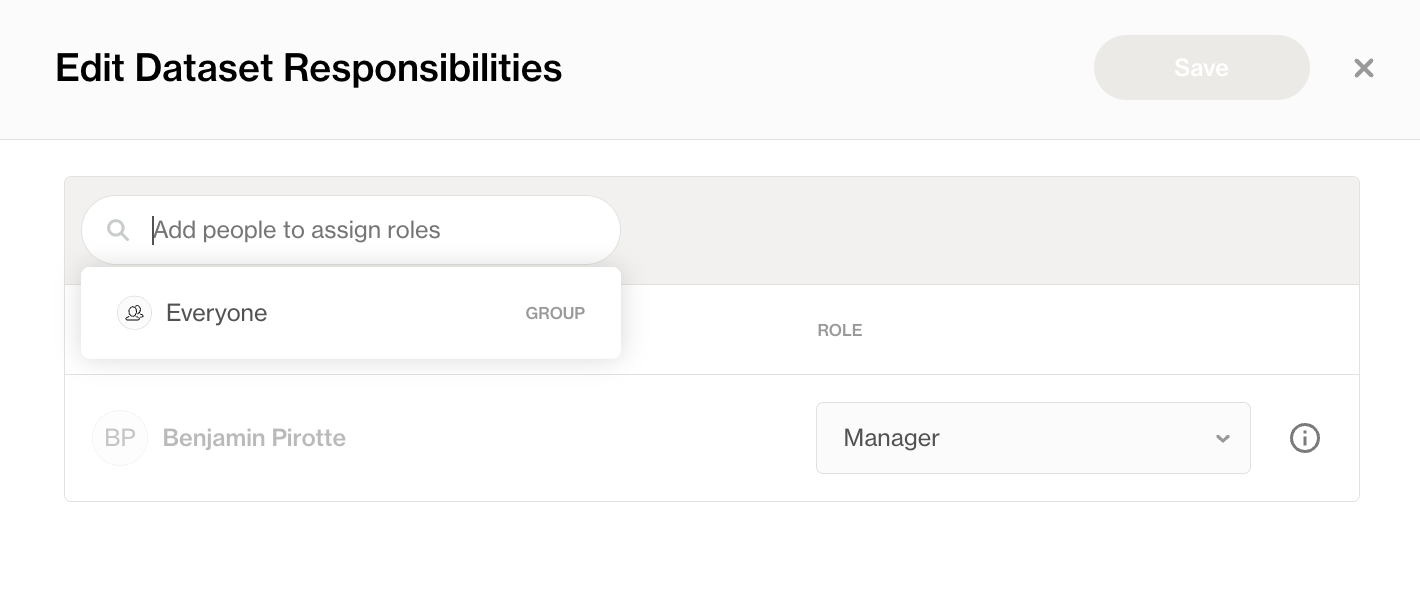Click the Save button
This screenshot has height=596, width=1420.
1202,68
